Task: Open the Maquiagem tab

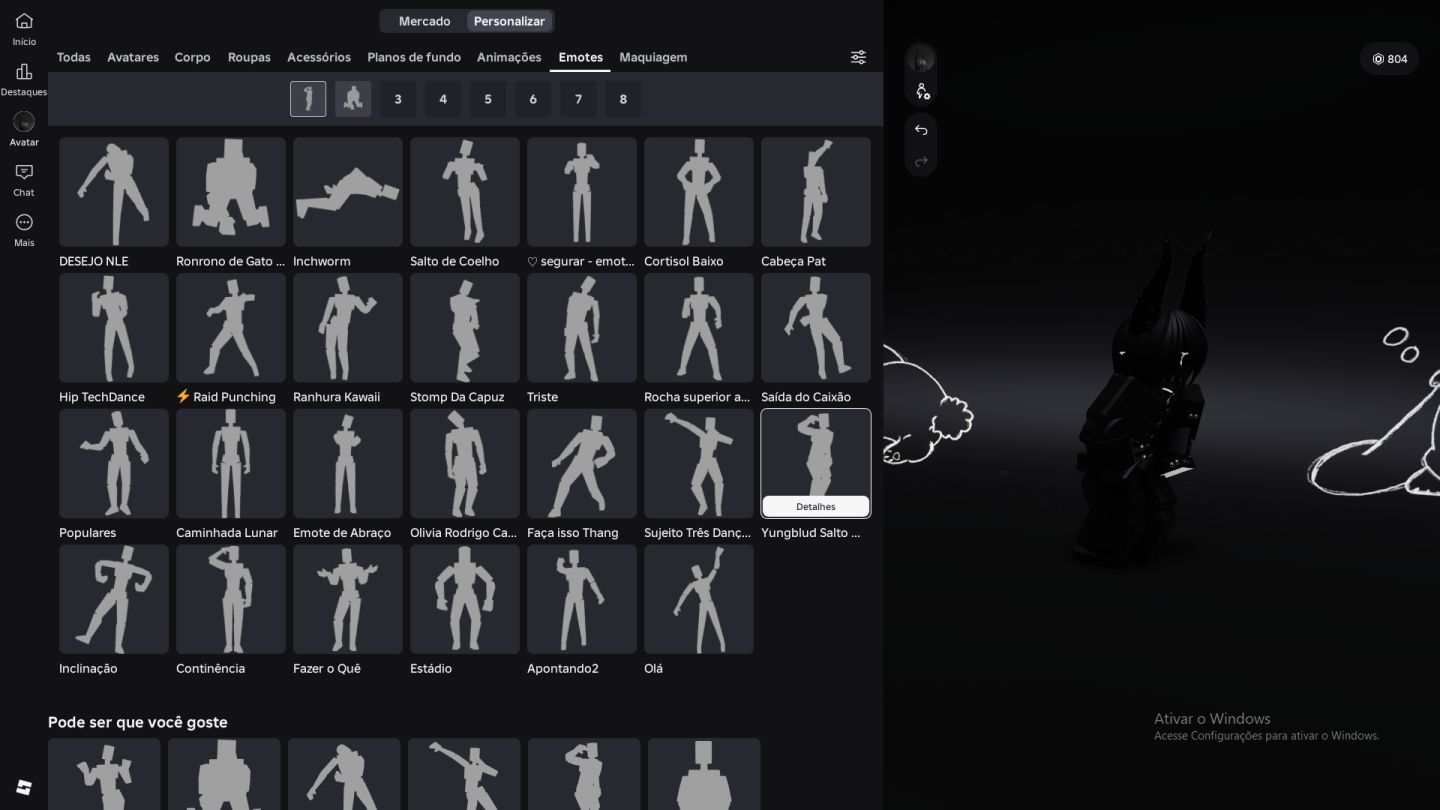Action: pyautogui.click(x=653, y=57)
